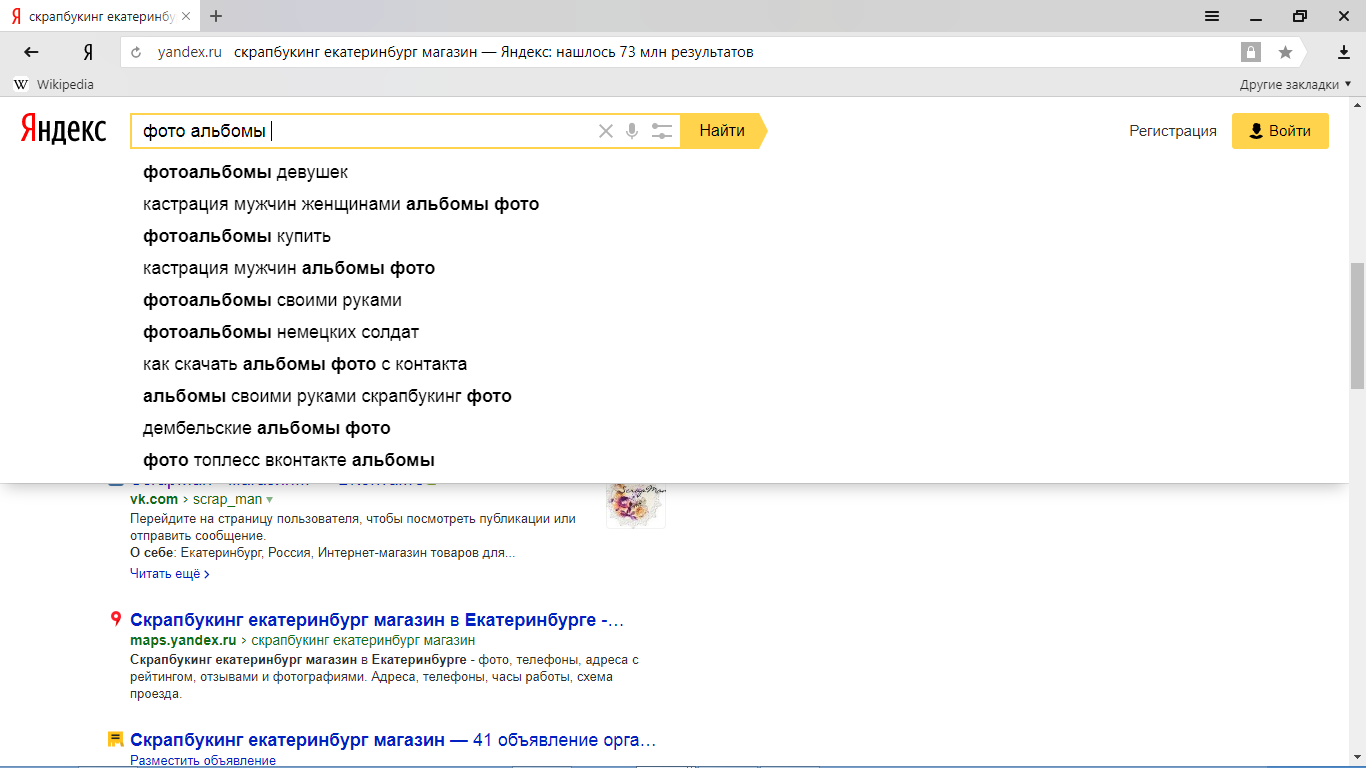The image size is (1366, 768).
Task: Start voice search with the microphone icon
Action: [x=632, y=131]
